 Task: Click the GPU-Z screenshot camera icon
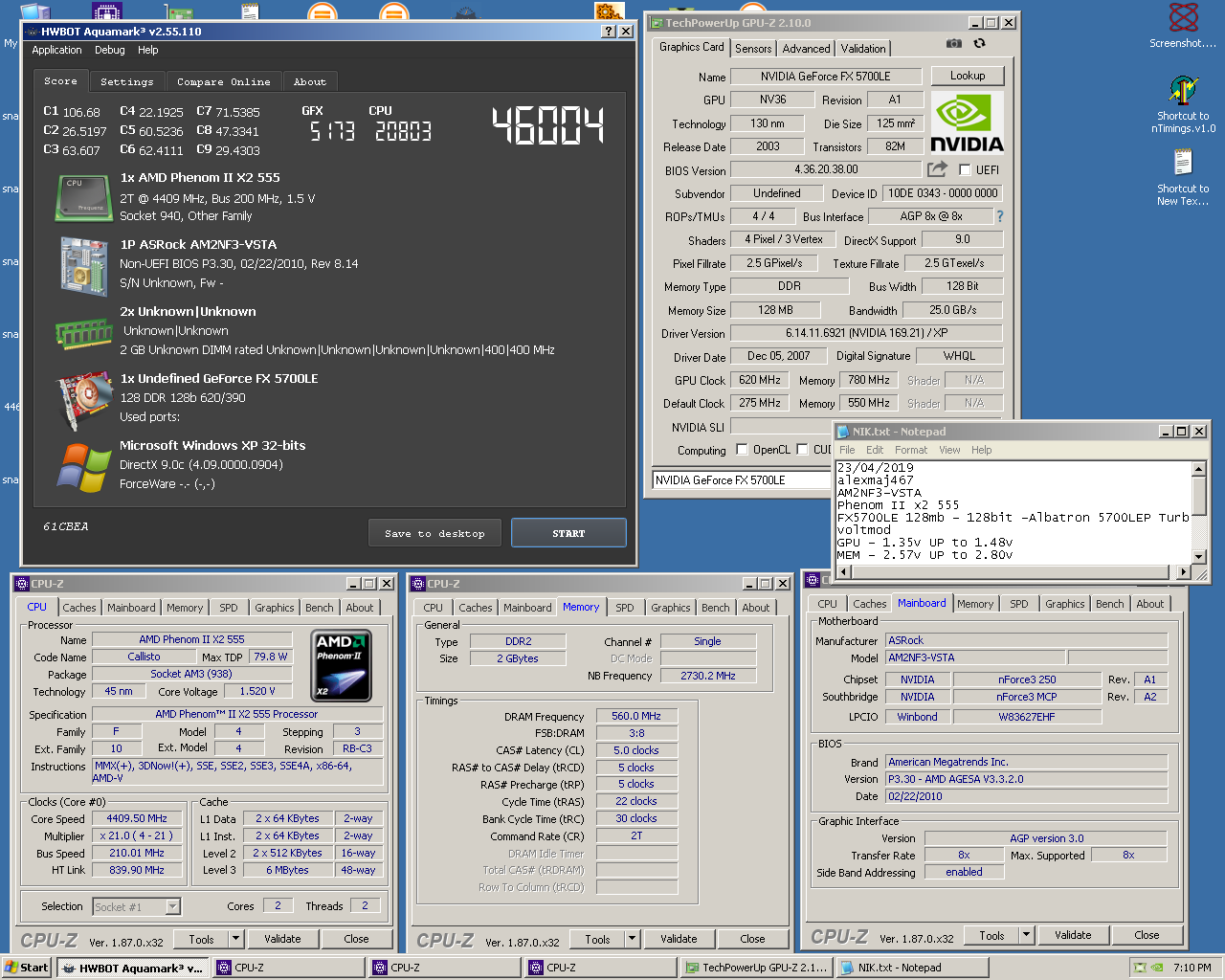point(953,43)
